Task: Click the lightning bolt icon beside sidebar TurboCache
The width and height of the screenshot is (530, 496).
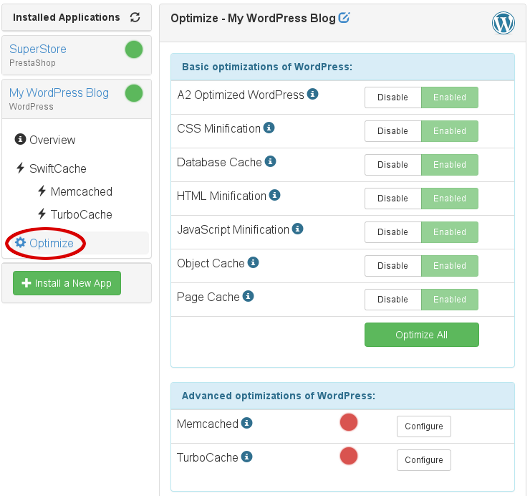Action: 42,214
